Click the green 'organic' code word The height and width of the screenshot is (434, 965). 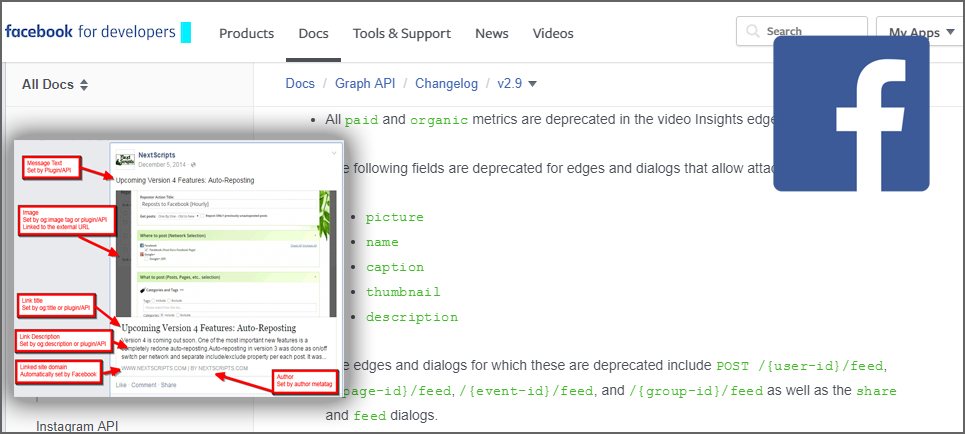(x=439, y=120)
